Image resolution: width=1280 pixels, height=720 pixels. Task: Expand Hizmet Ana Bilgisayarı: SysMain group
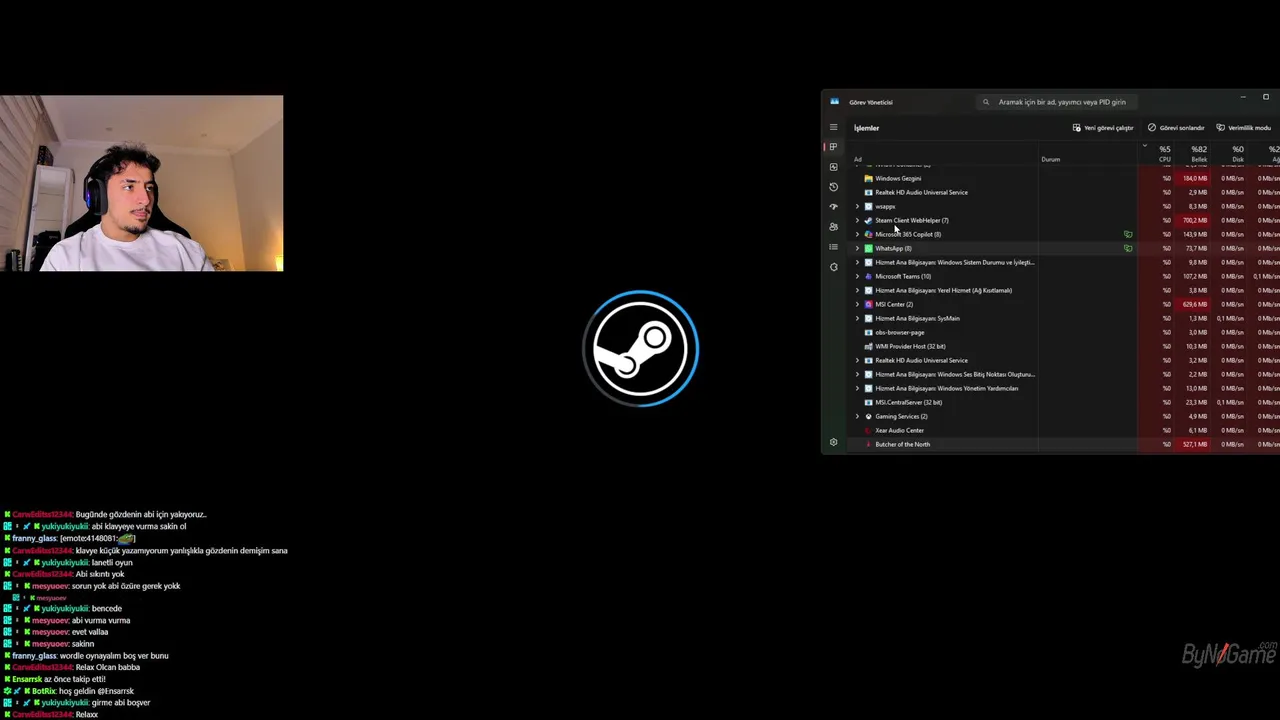tap(857, 318)
